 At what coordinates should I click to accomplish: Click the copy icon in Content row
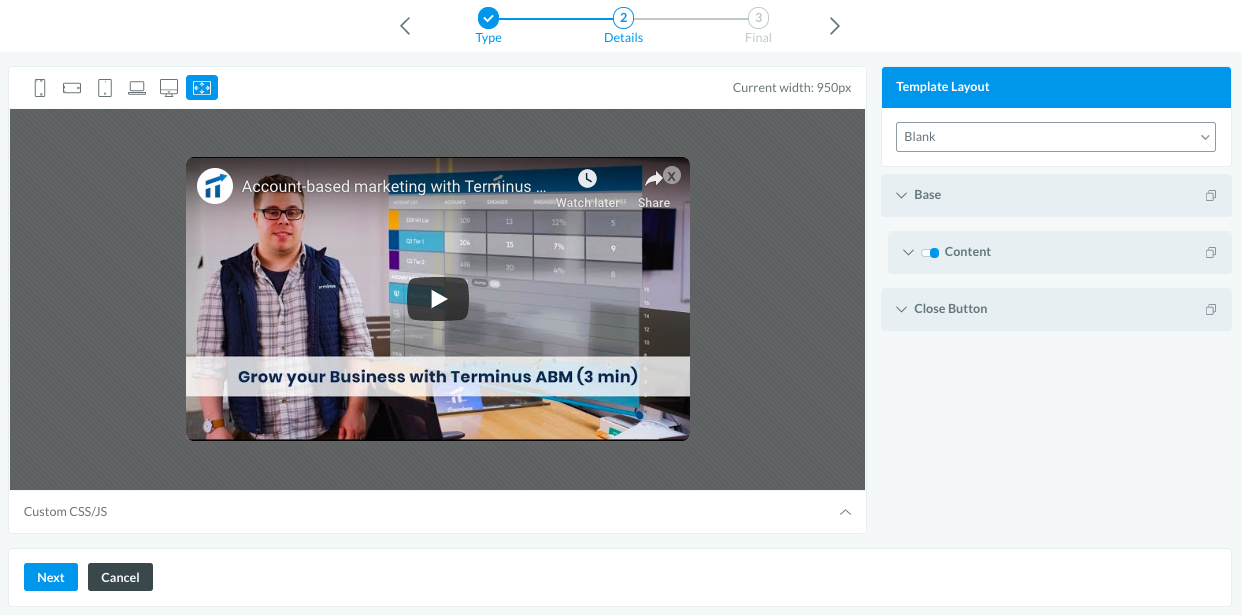point(1211,252)
